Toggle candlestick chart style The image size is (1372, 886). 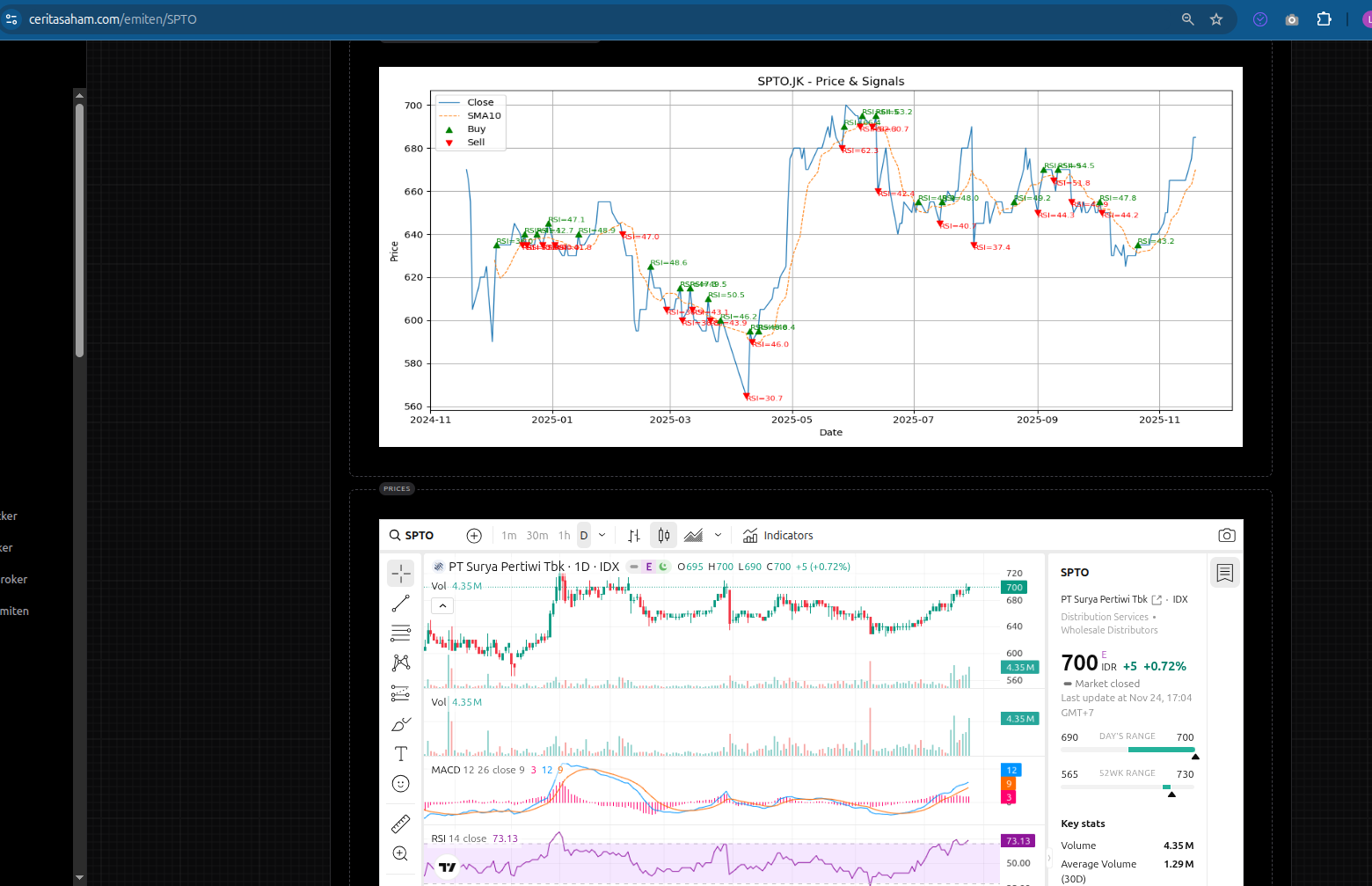tap(664, 536)
